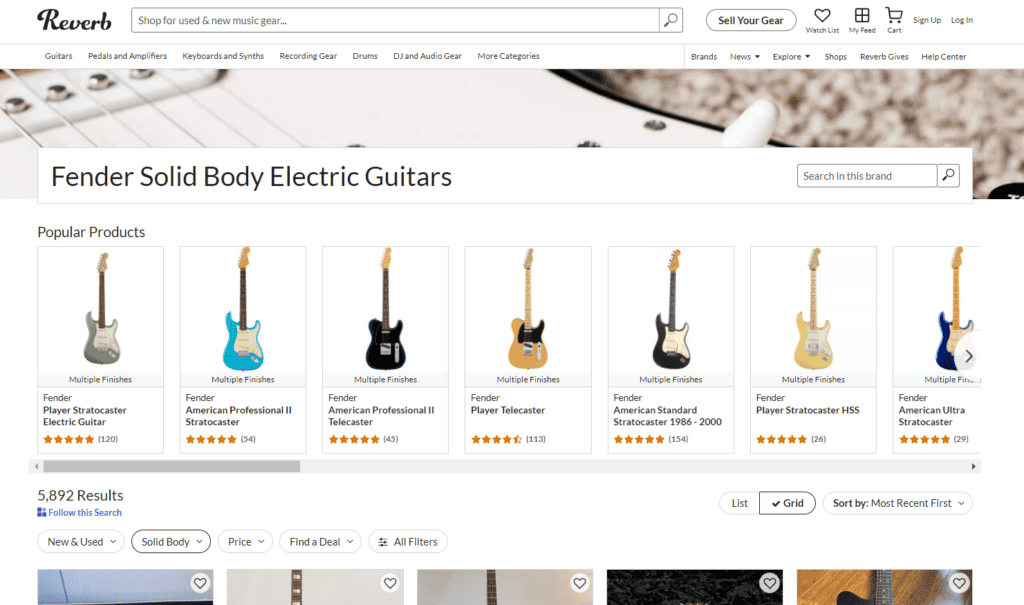Screen dimensions: 1024x605
Task: Open the Sort by Most Recent First dropdown
Action: [897, 503]
